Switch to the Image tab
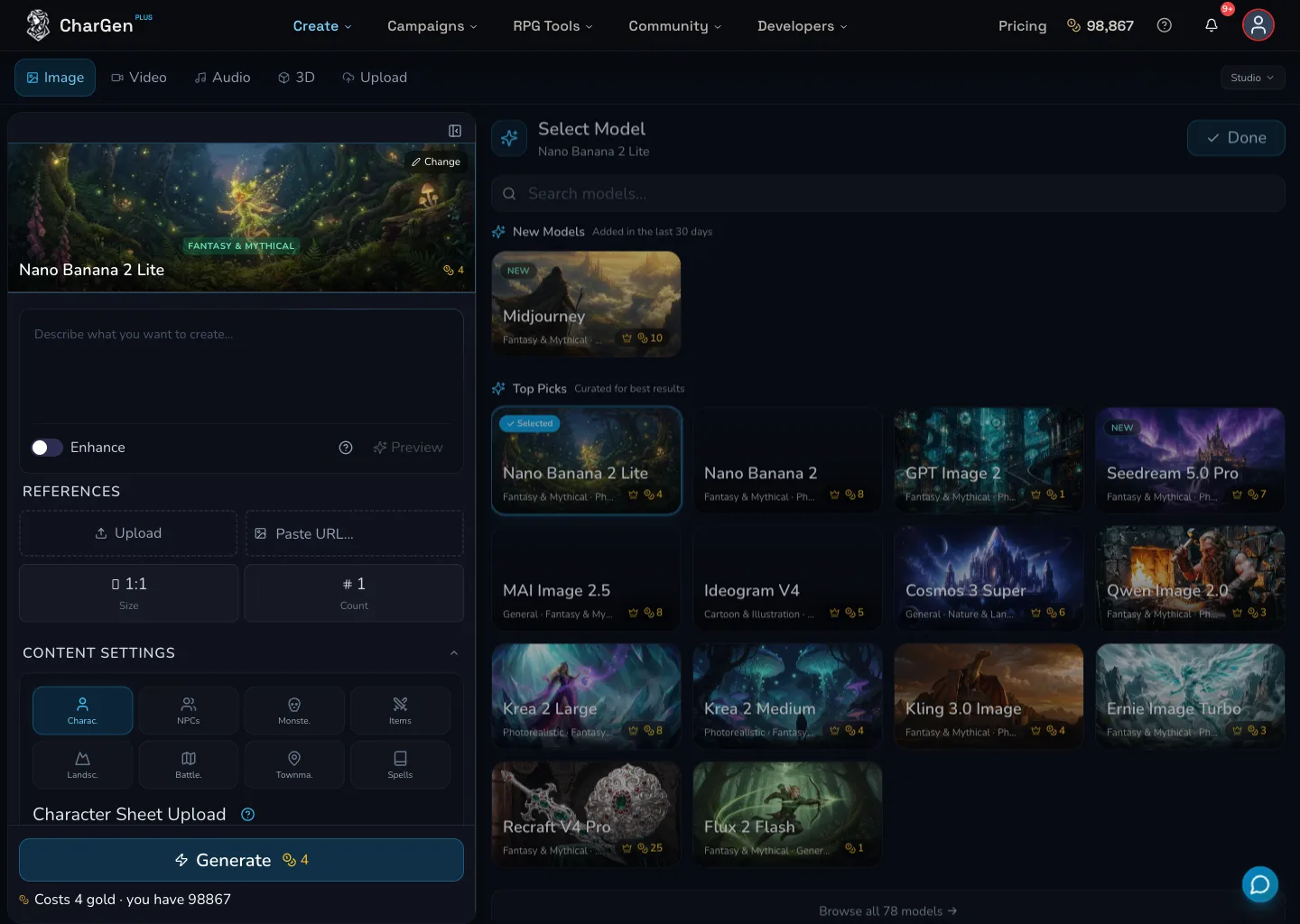 55,78
